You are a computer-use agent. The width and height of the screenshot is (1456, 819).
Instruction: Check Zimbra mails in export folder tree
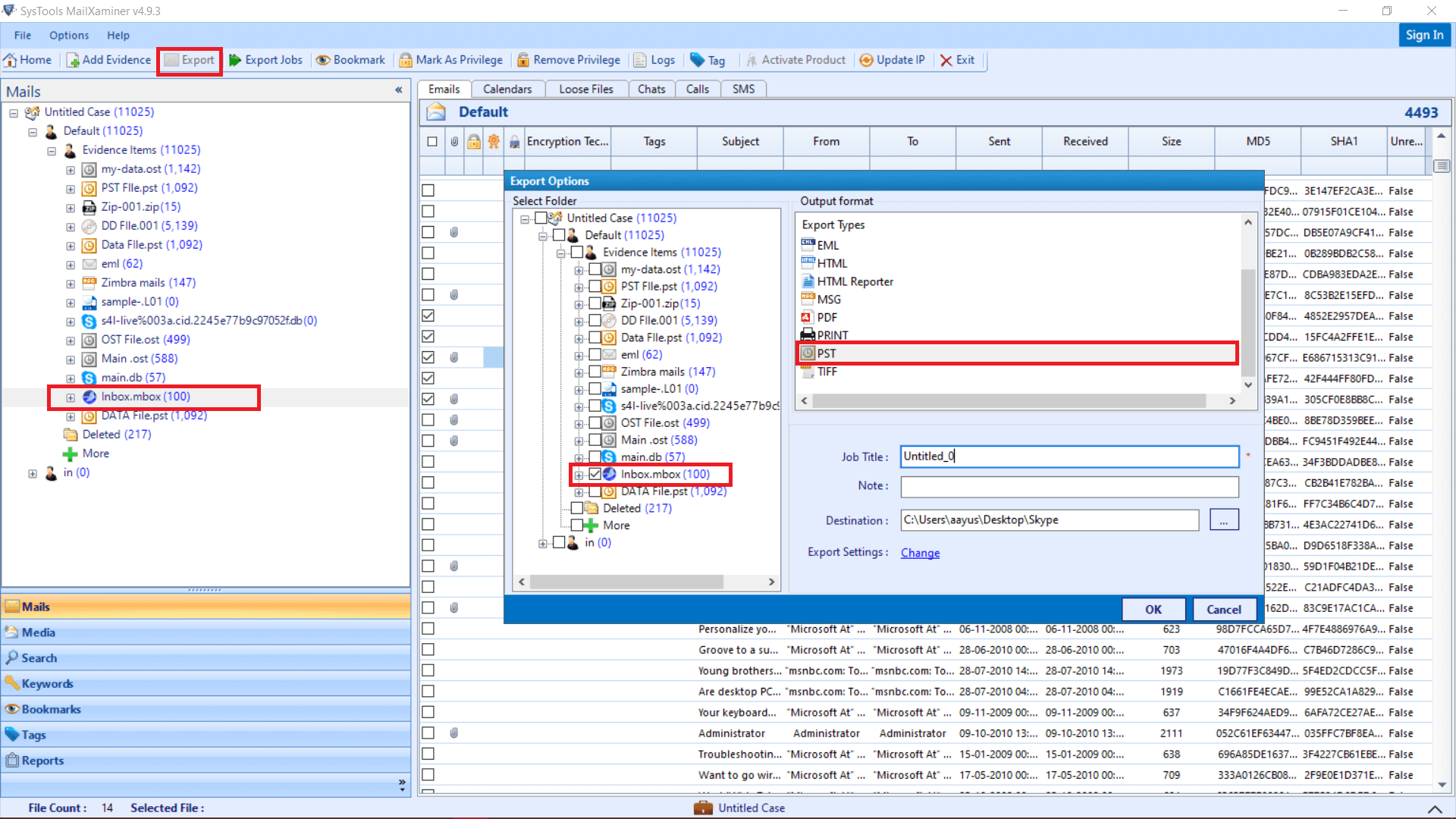click(595, 372)
